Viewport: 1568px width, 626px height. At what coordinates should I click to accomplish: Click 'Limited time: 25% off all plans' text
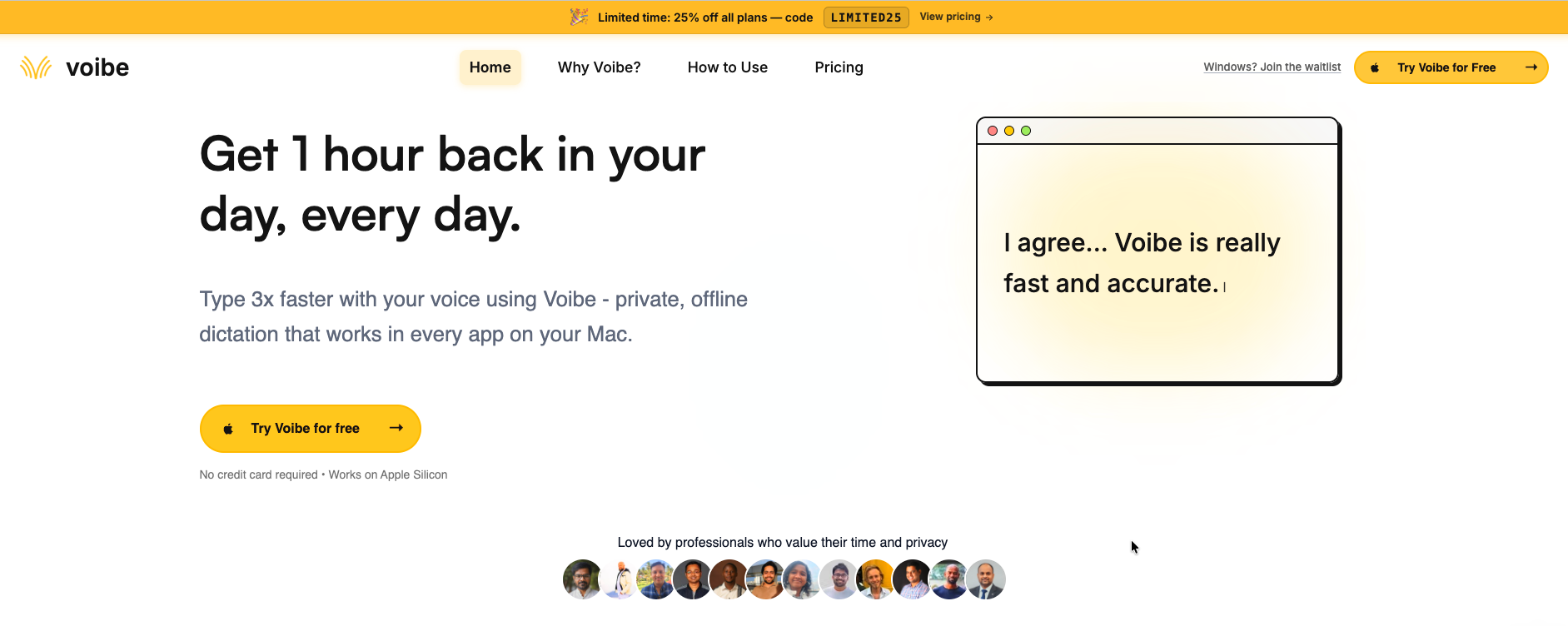(705, 17)
